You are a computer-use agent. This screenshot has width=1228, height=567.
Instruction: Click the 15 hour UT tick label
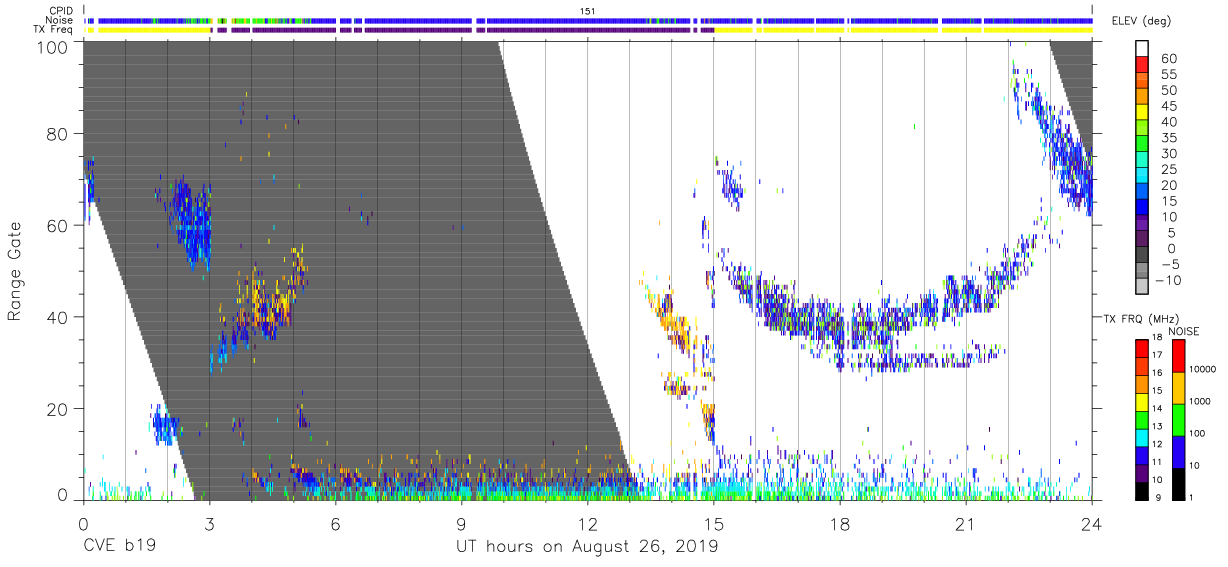coord(714,524)
